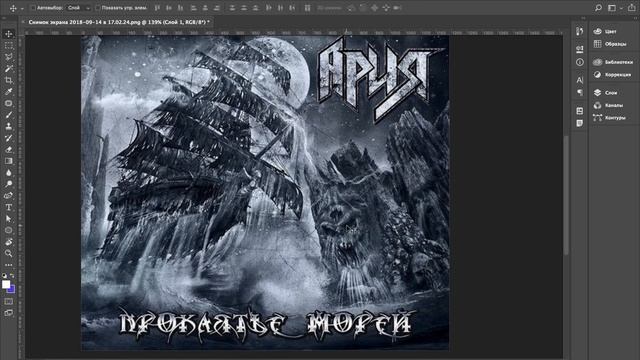Change the screen mode from toolbox
The width and height of the screenshot is (640, 360).
tap(9, 313)
